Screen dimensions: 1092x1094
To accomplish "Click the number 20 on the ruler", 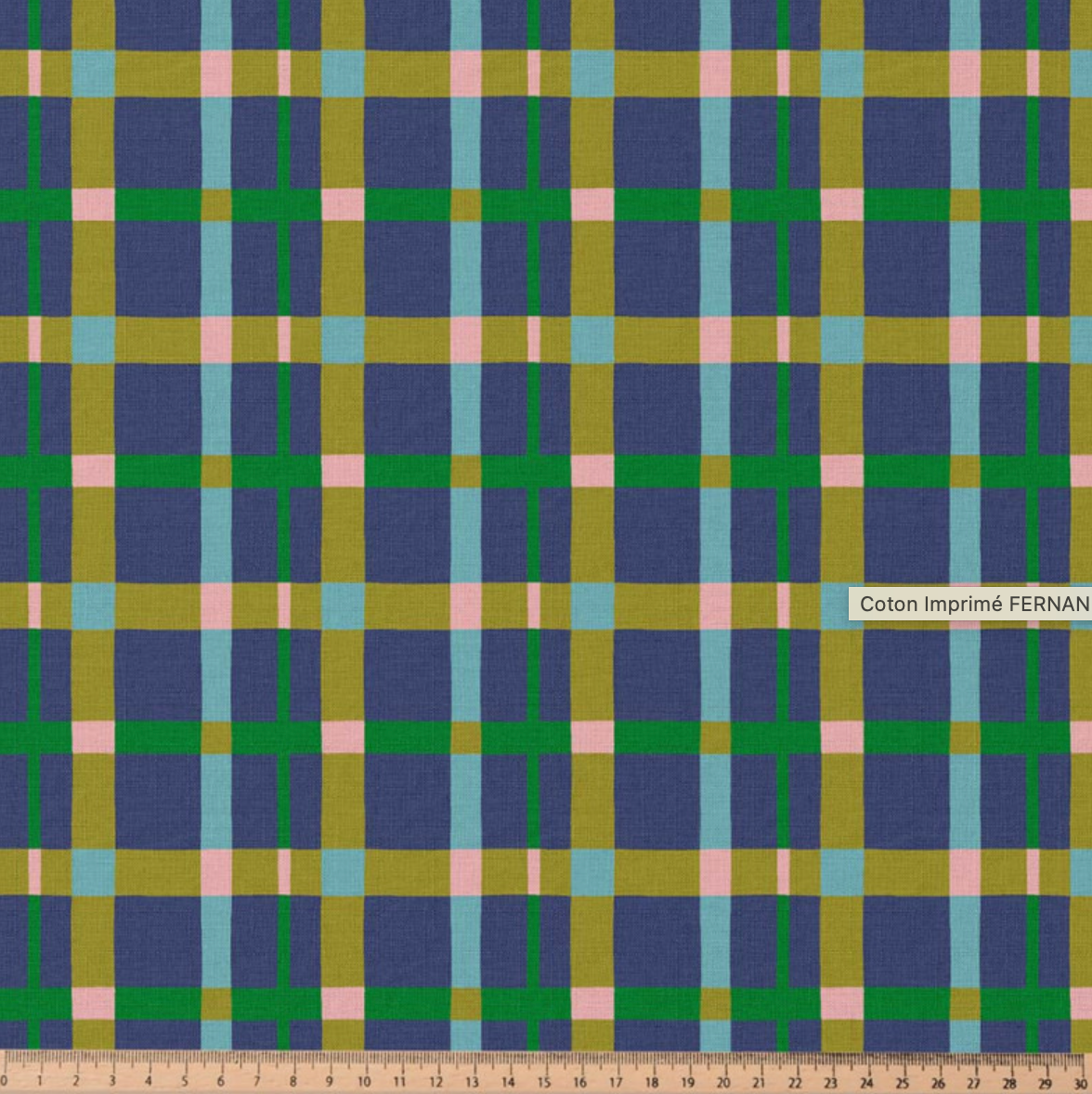I will coord(723,1082).
